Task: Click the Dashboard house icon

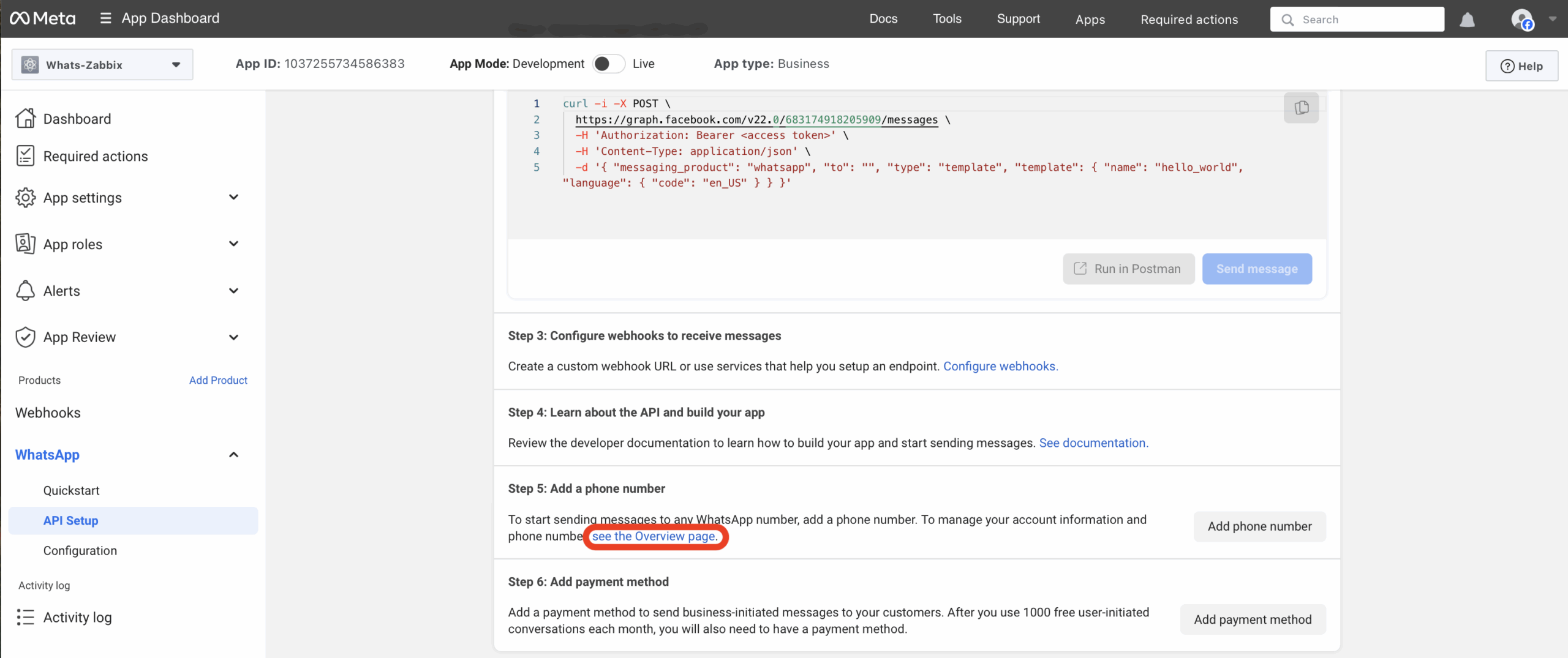Action: [25, 118]
